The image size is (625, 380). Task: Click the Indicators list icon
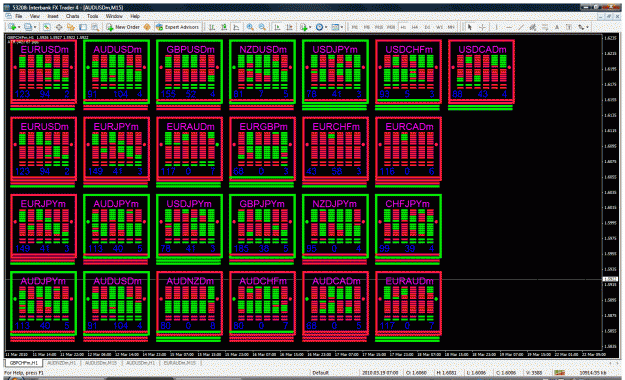click(x=304, y=27)
